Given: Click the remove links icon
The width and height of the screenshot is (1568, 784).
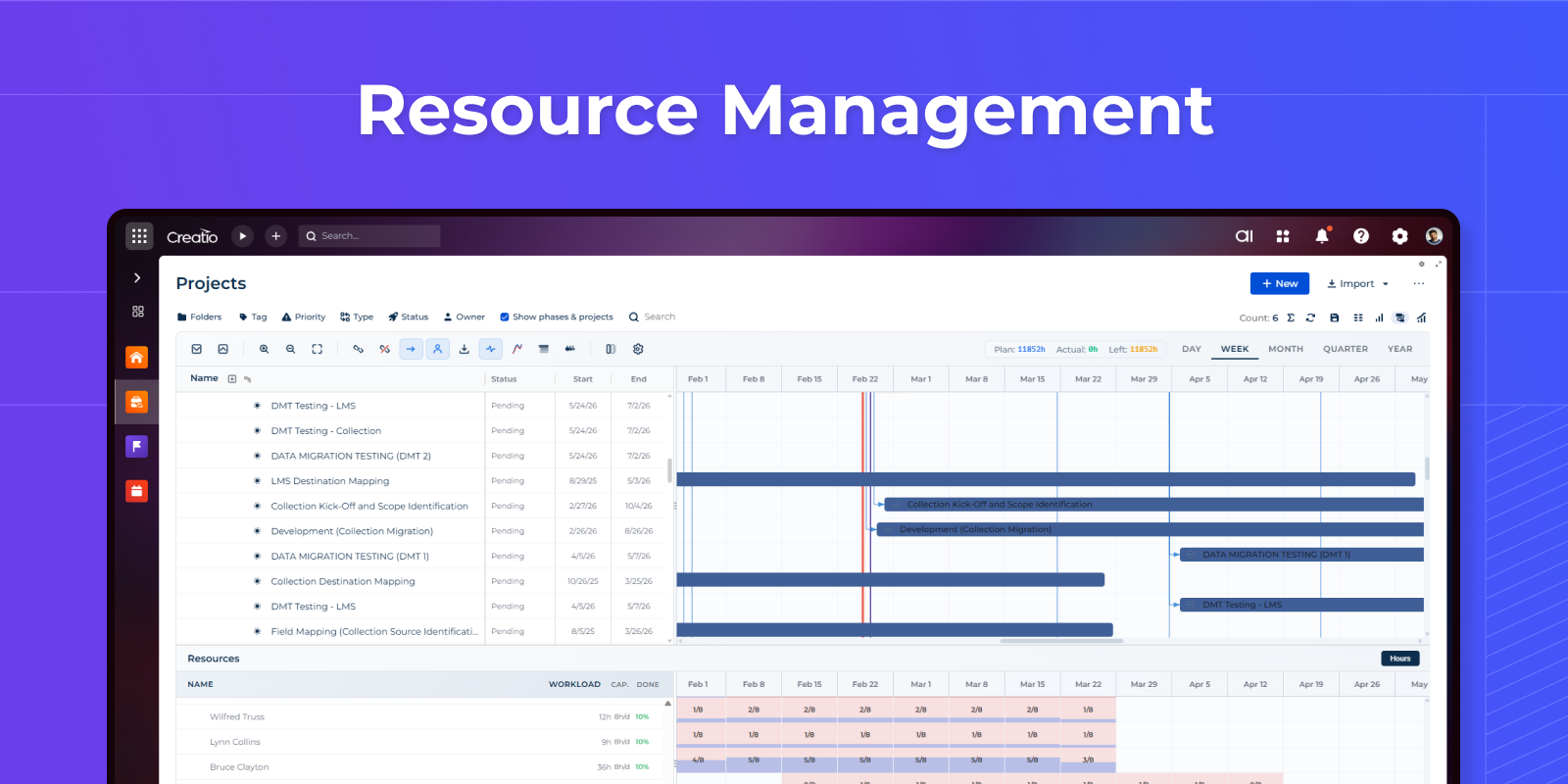Looking at the screenshot, I should tap(384, 349).
